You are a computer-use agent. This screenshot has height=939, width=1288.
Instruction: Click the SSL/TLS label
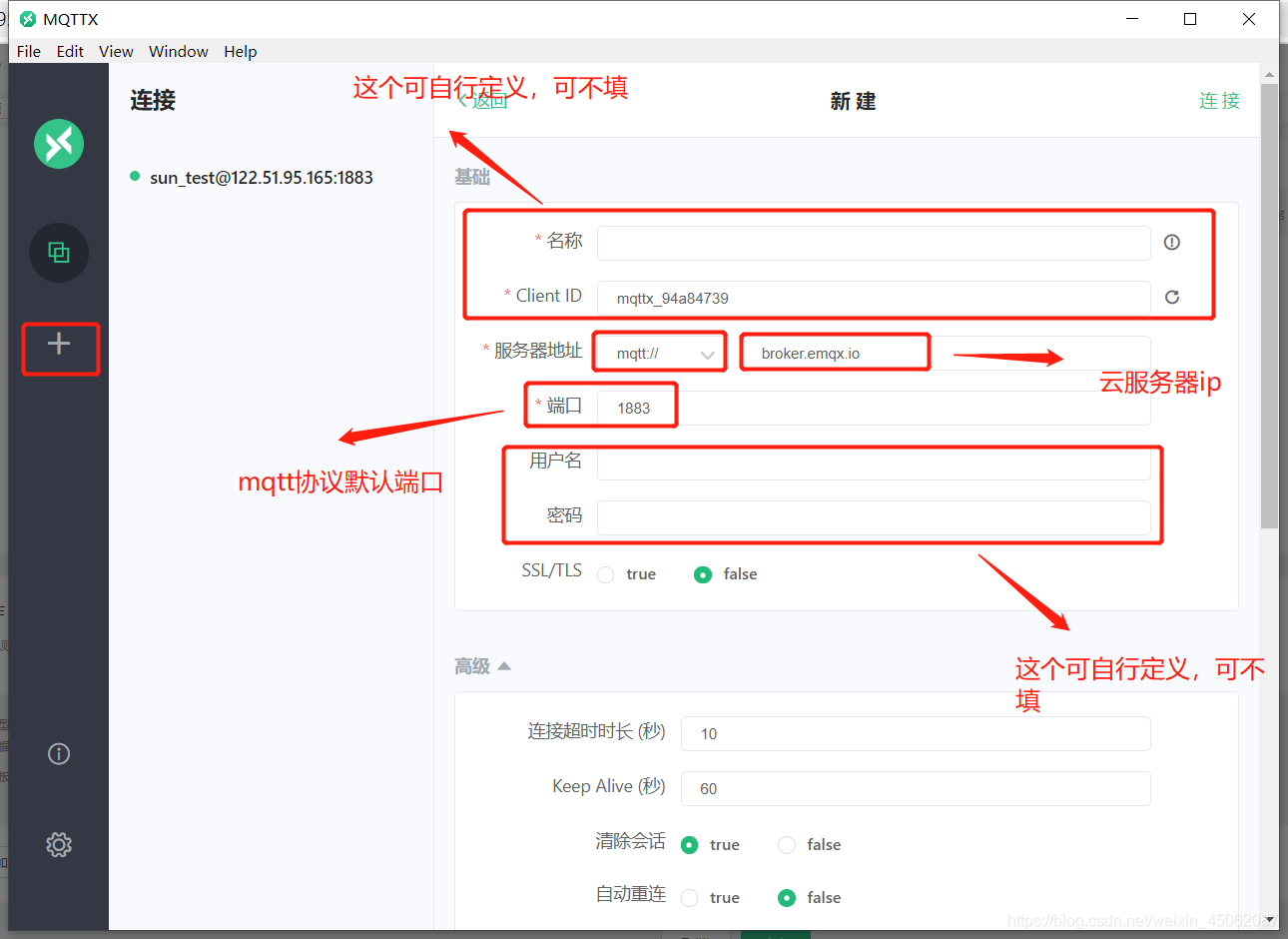[551, 570]
